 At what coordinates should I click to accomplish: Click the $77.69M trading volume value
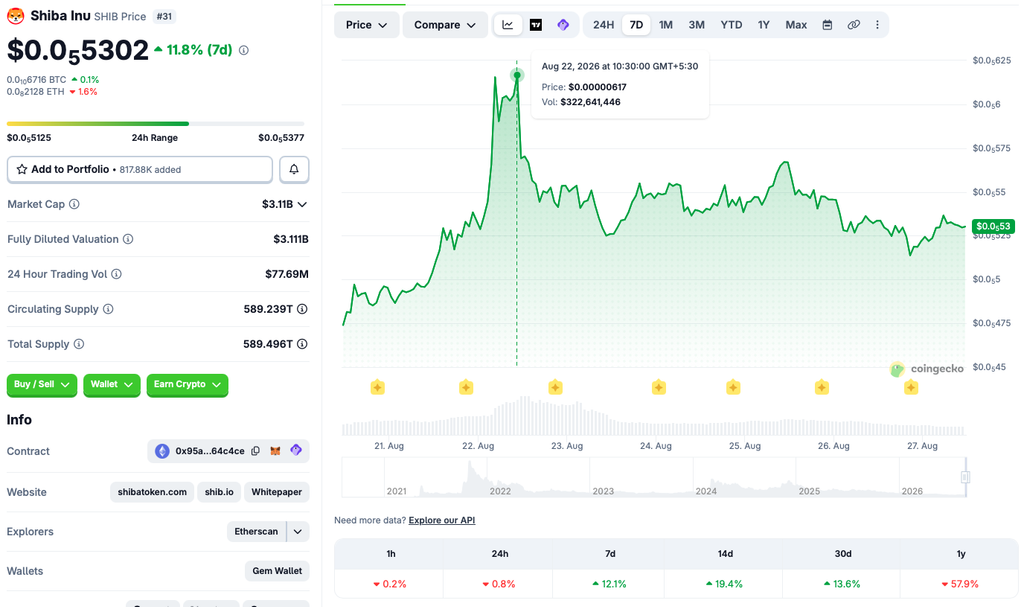click(287, 274)
